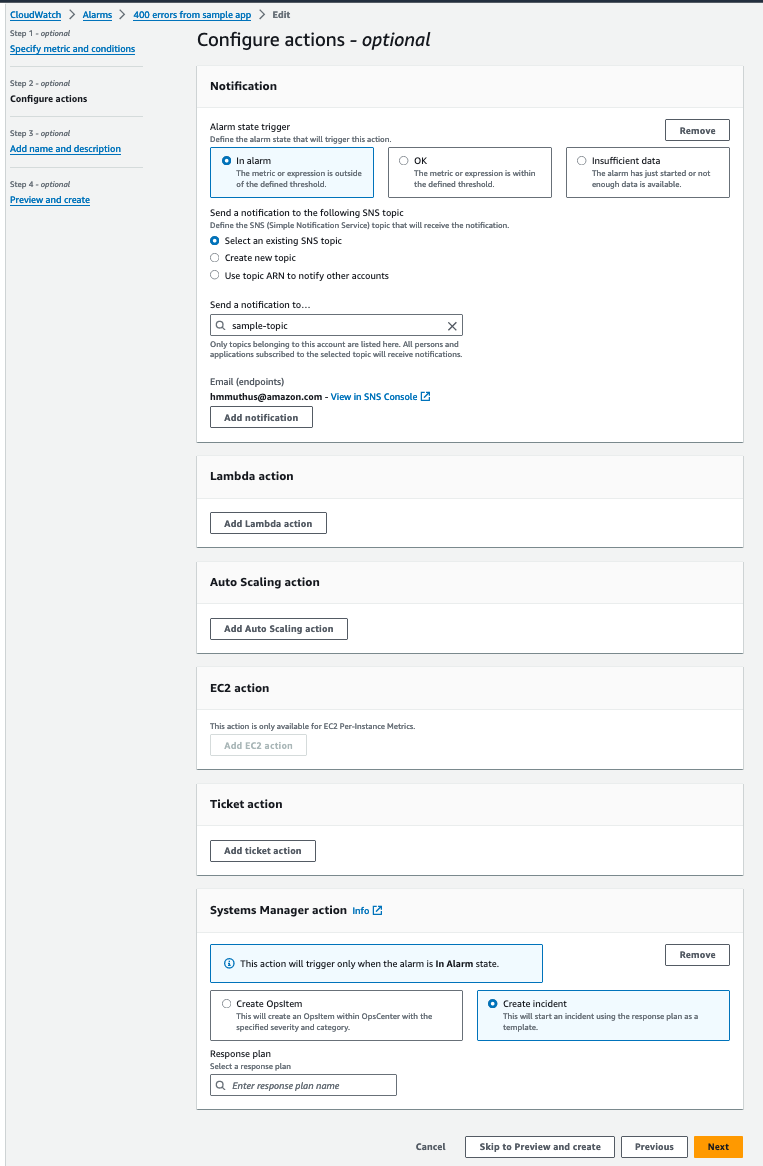This screenshot has height=1166, width=763.
Task: Open the external link icon beside View in SNS Console
Action: click(x=426, y=396)
